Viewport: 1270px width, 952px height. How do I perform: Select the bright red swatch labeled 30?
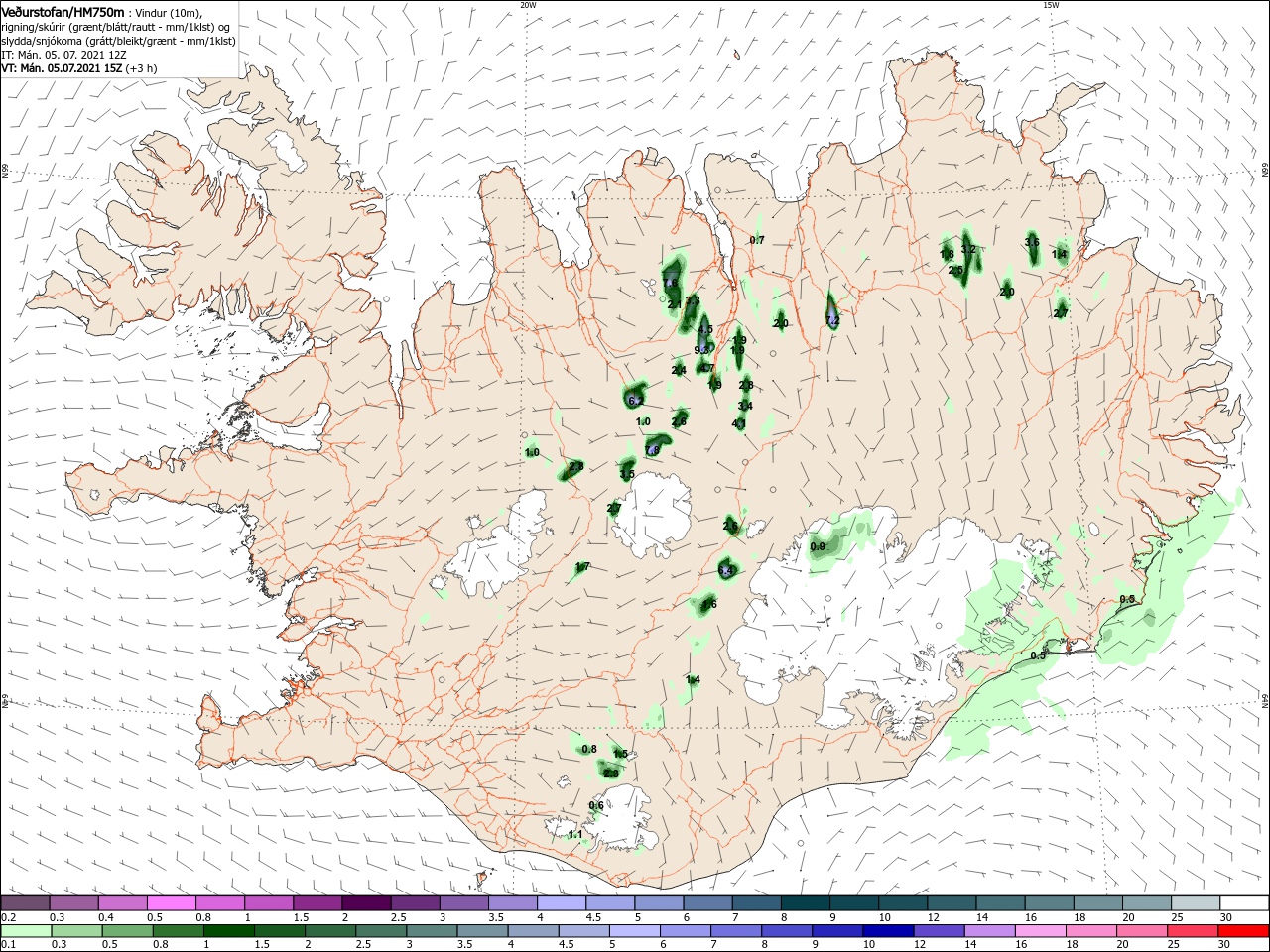pyautogui.click(x=1243, y=931)
